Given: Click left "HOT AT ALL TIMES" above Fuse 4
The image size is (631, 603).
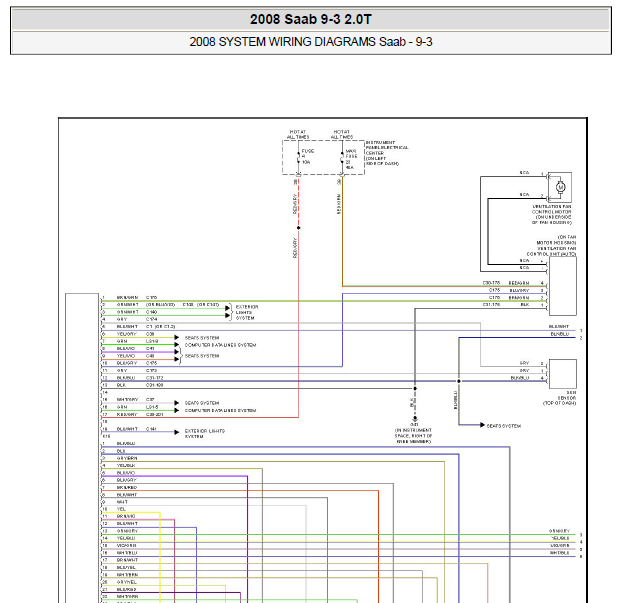Looking at the screenshot, I should point(298,134).
